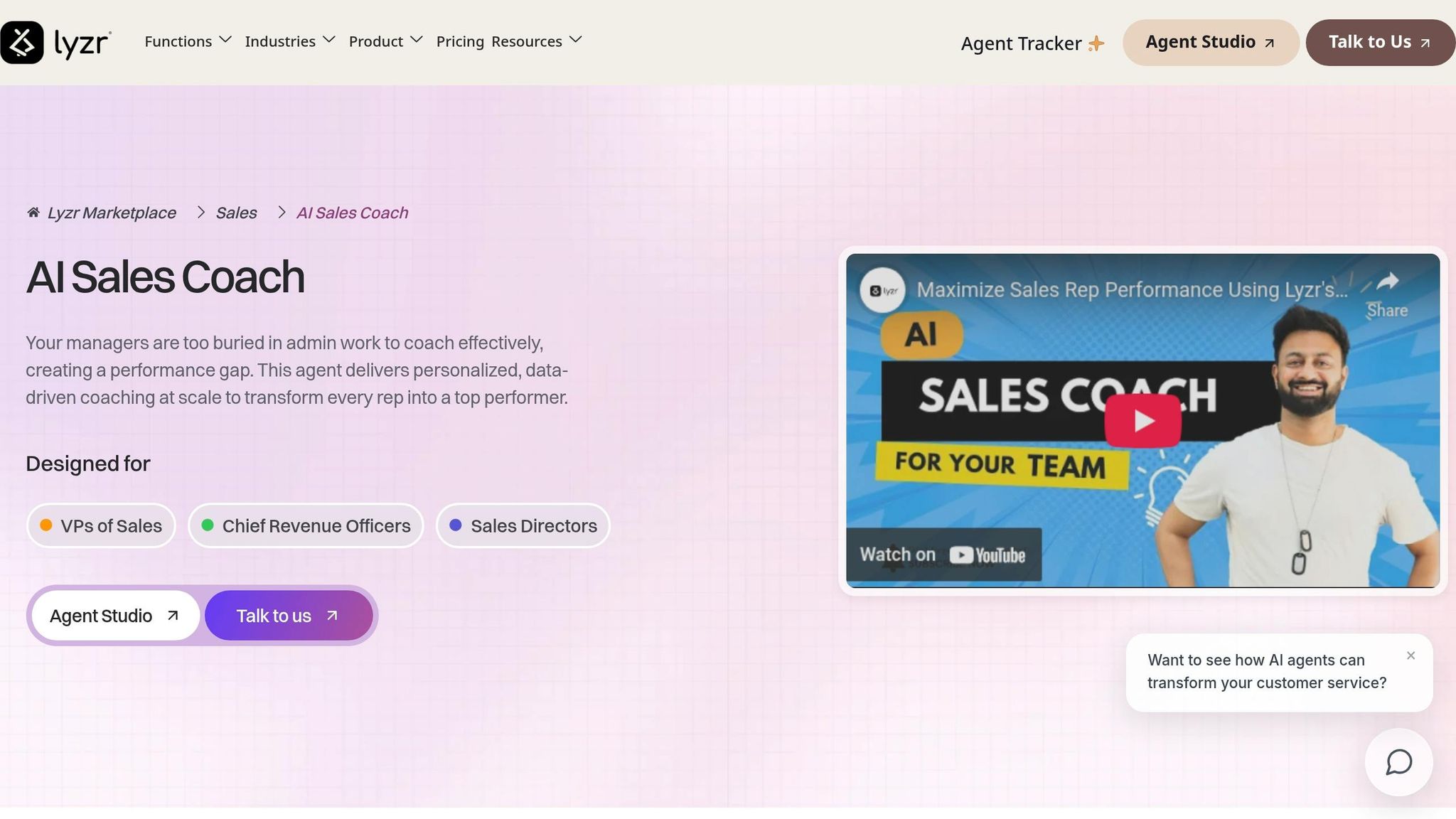This screenshot has width=1456, height=819.
Task: Go to Sales breadcrumb link
Action: click(236, 213)
